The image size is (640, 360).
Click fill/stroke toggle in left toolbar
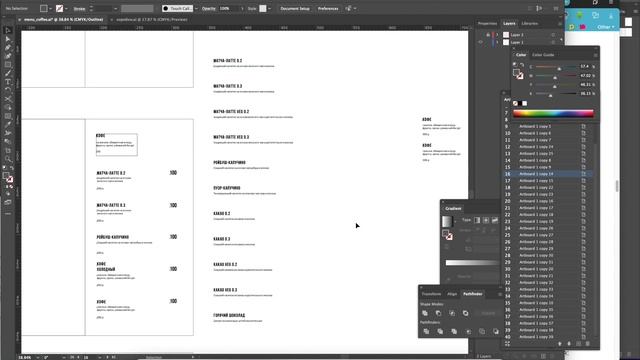coord(8,178)
